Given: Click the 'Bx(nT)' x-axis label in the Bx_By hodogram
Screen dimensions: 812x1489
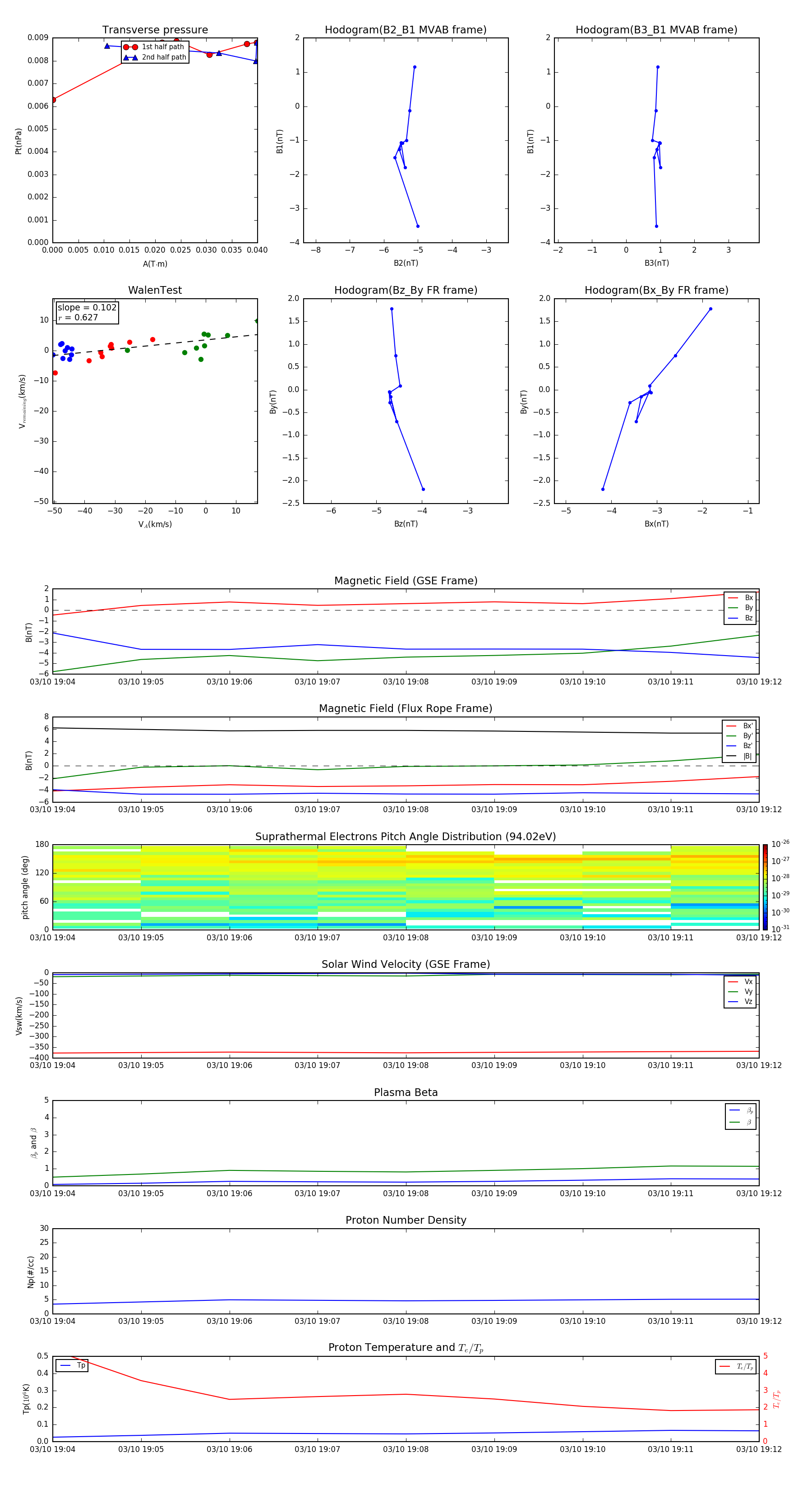Looking at the screenshot, I should coord(656,524).
